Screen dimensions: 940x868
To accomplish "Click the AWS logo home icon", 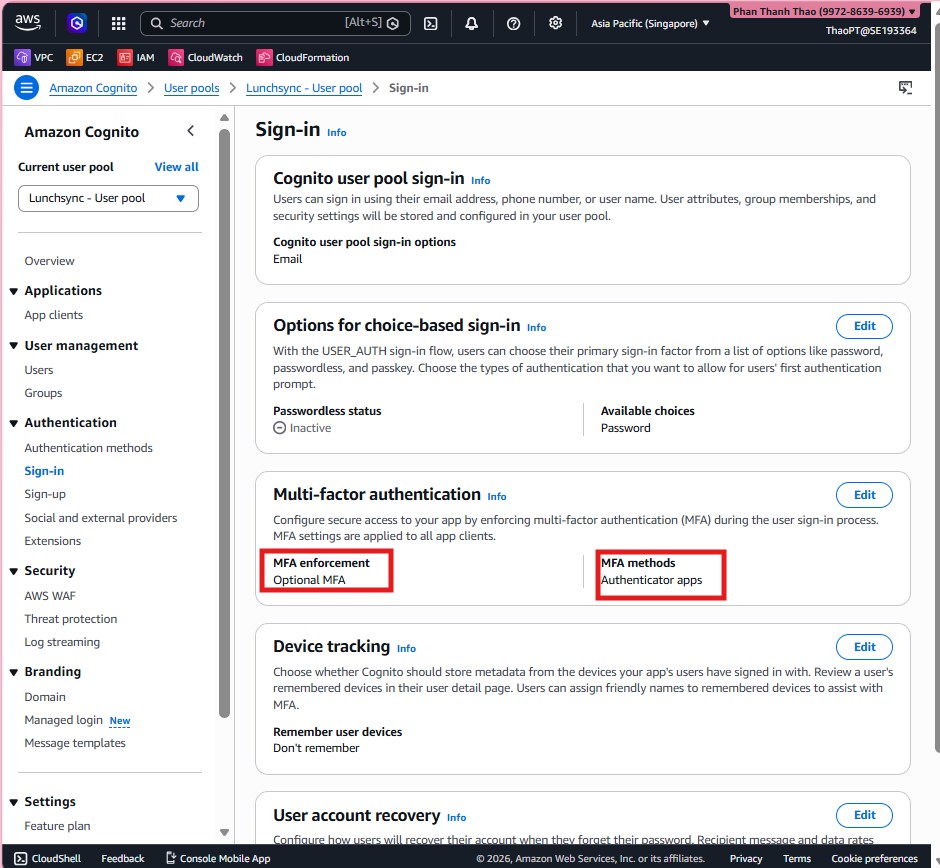I will (x=27, y=22).
